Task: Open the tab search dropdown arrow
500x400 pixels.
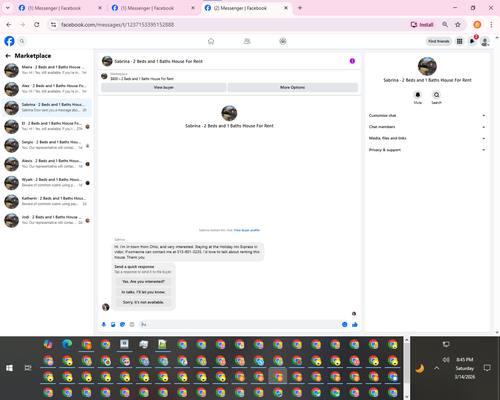Action: tap(8, 8)
